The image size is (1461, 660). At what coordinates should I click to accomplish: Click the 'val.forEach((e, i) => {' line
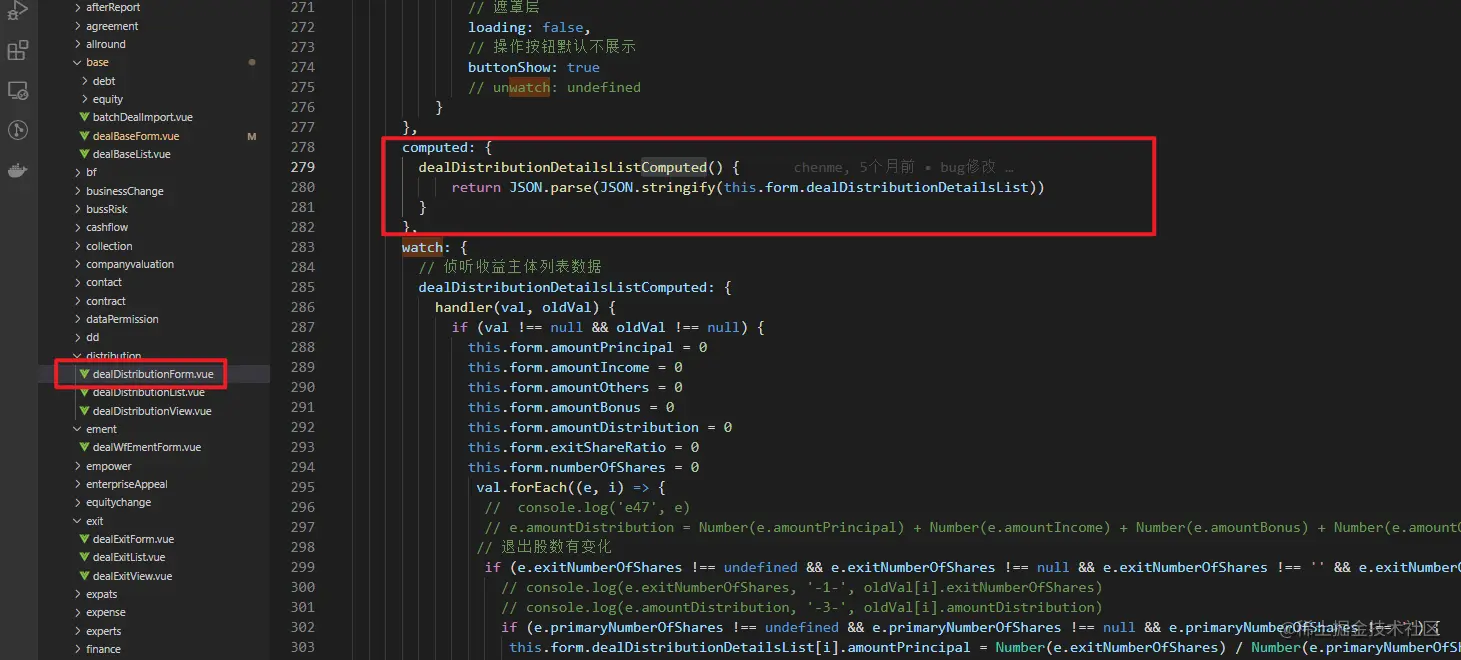coord(571,487)
